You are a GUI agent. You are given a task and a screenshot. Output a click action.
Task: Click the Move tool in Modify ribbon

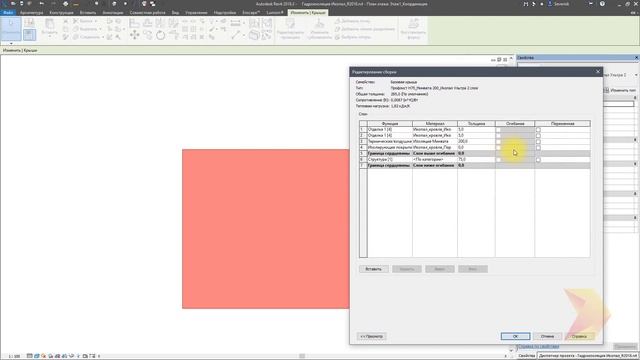pos(134,36)
